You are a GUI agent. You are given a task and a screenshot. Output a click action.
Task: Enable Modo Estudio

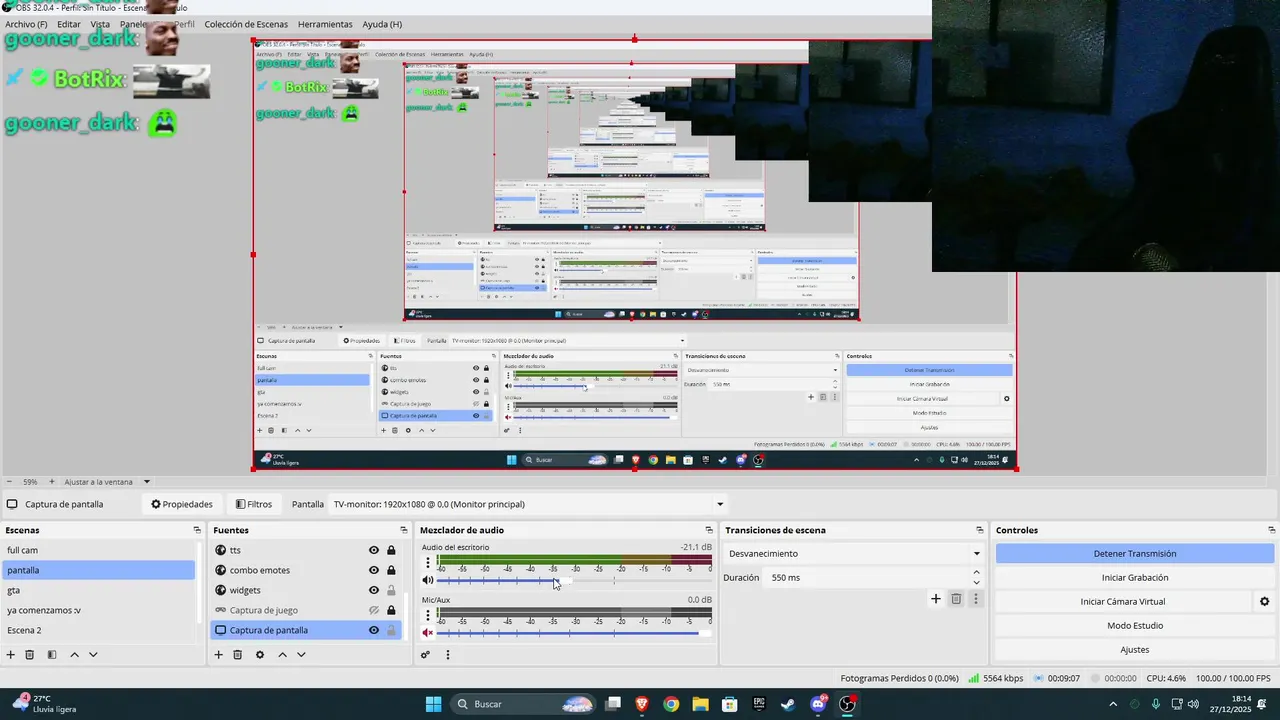(1135, 625)
